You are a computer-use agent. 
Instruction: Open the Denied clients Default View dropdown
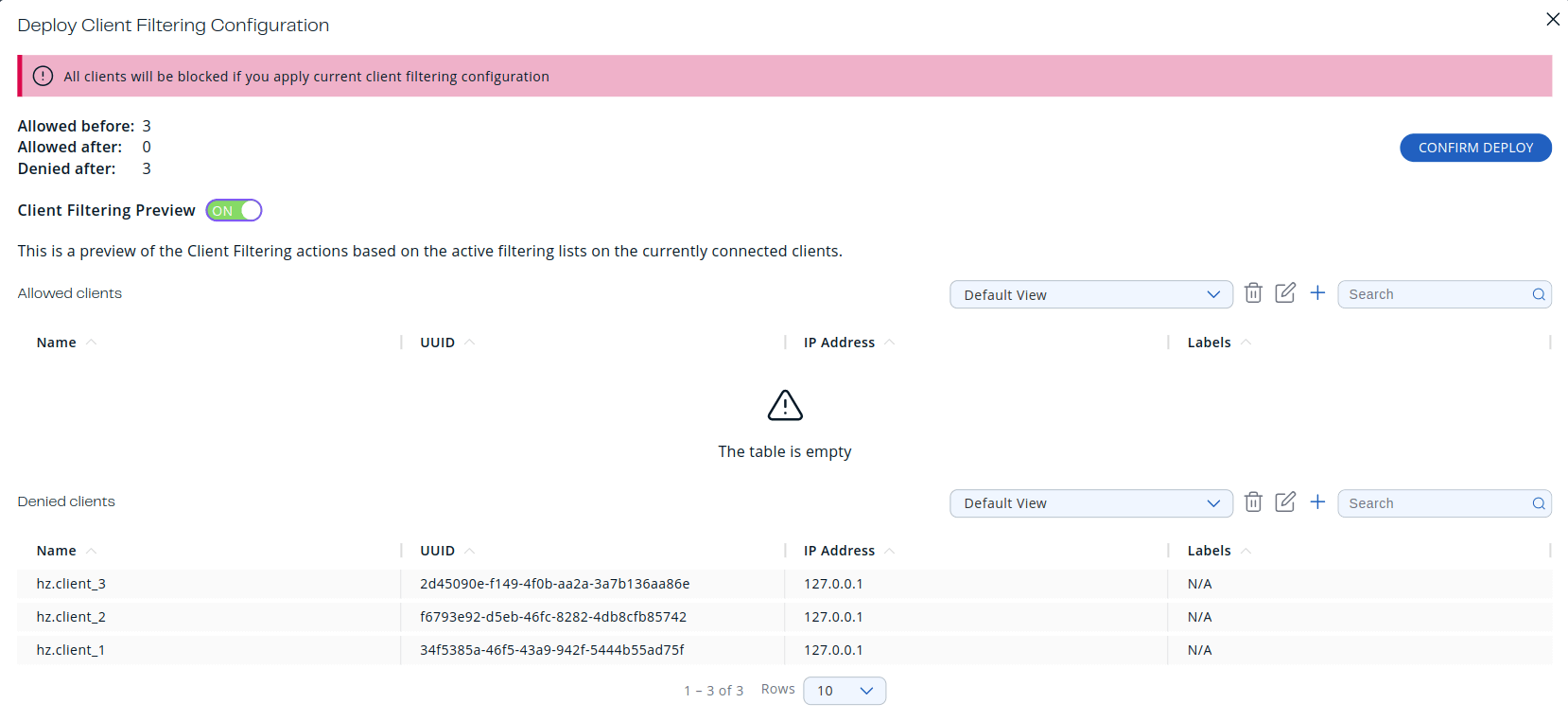pos(1090,503)
